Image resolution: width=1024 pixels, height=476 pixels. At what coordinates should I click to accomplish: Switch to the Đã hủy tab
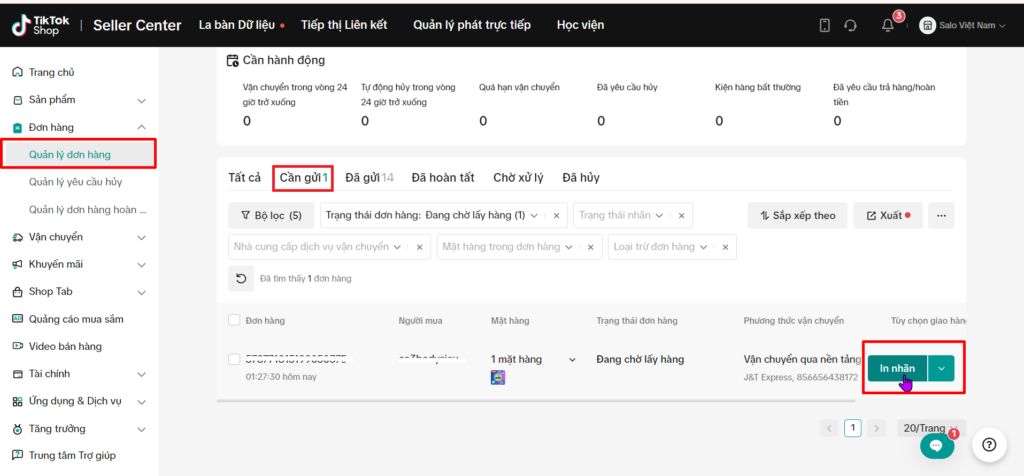coord(581,178)
